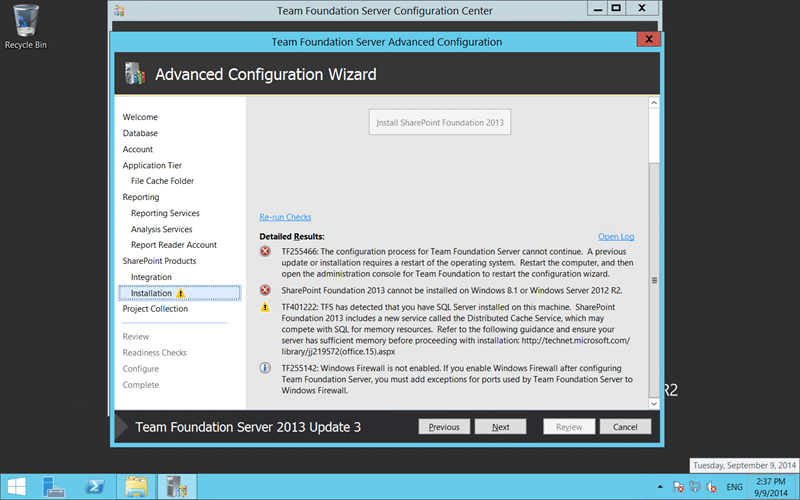Image resolution: width=800 pixels, height=500 pixels.
Task: Click the warning icon on Installation step
Action: (x=181, y=293)
